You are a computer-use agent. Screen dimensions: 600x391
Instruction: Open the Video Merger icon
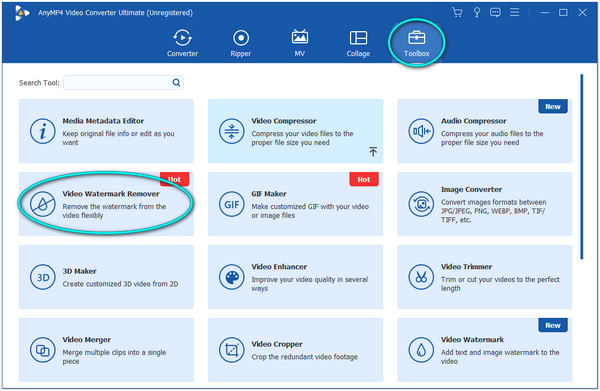[42, 350]
